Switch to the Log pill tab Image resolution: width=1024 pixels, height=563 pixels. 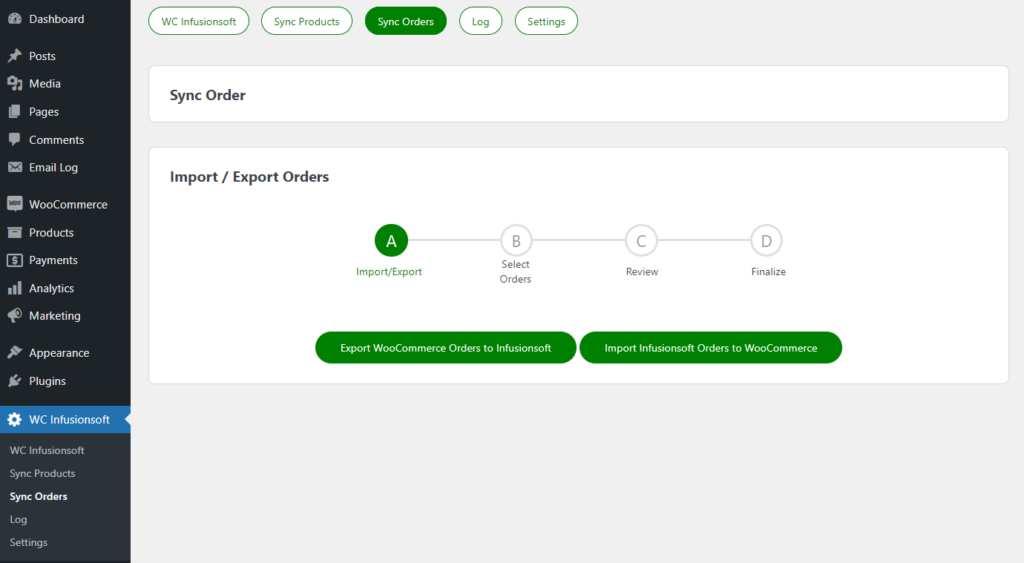(x=481, y=21)
